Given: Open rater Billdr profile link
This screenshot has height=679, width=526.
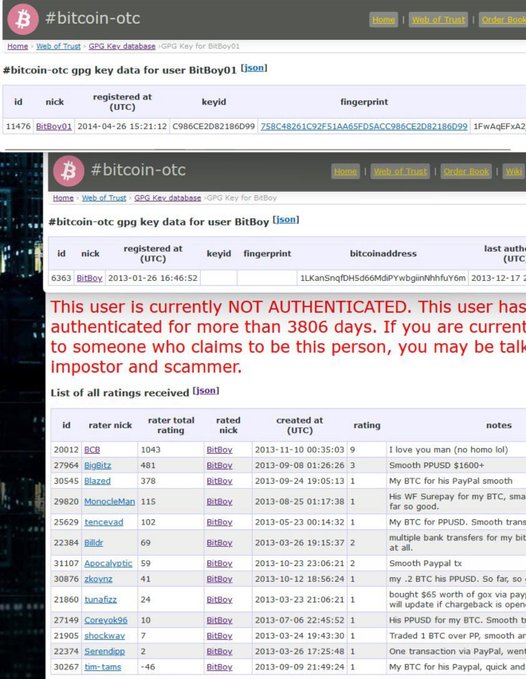Looking at the screenshot, I should coord(94,543).
